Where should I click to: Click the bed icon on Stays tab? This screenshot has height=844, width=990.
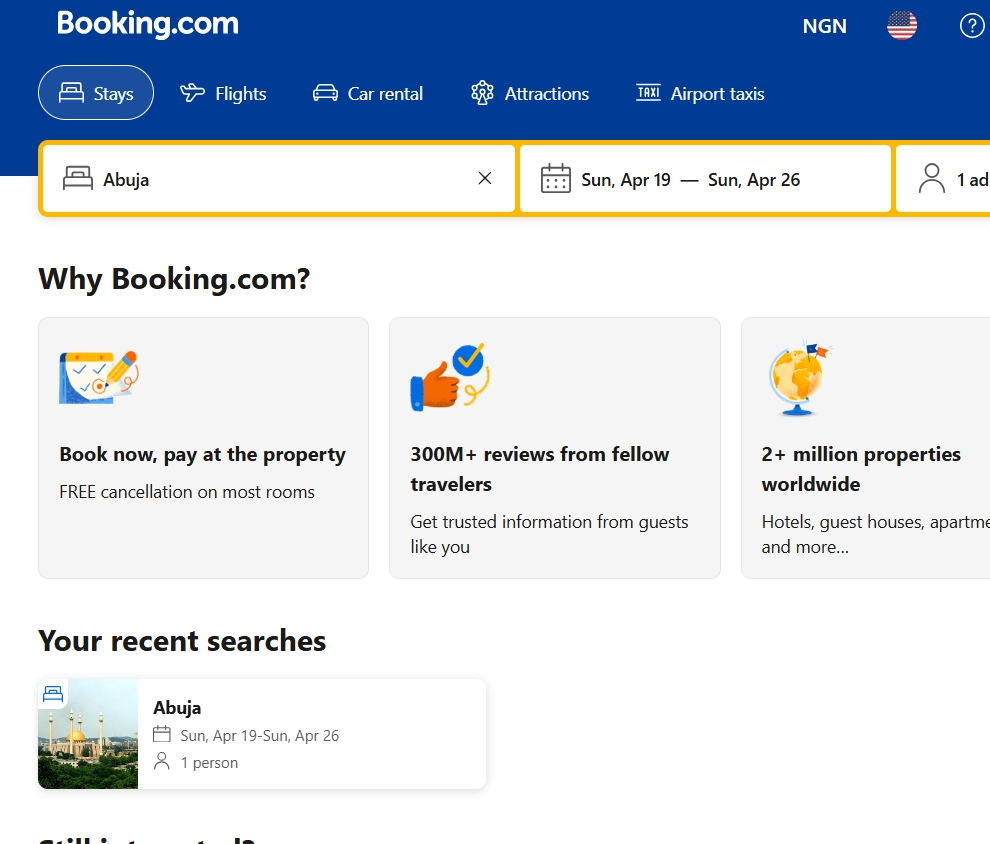point(71,92)
